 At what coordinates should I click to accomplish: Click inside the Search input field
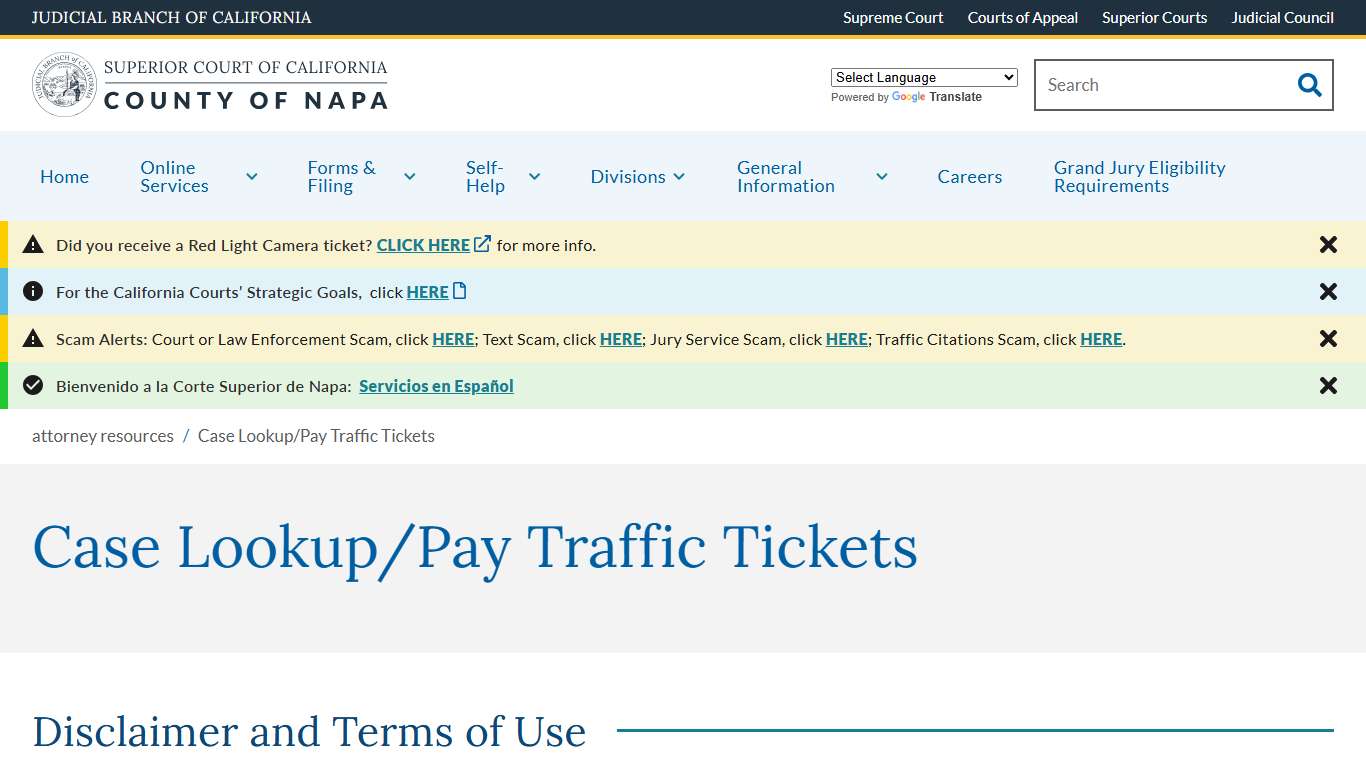[x=1150, y=85]
